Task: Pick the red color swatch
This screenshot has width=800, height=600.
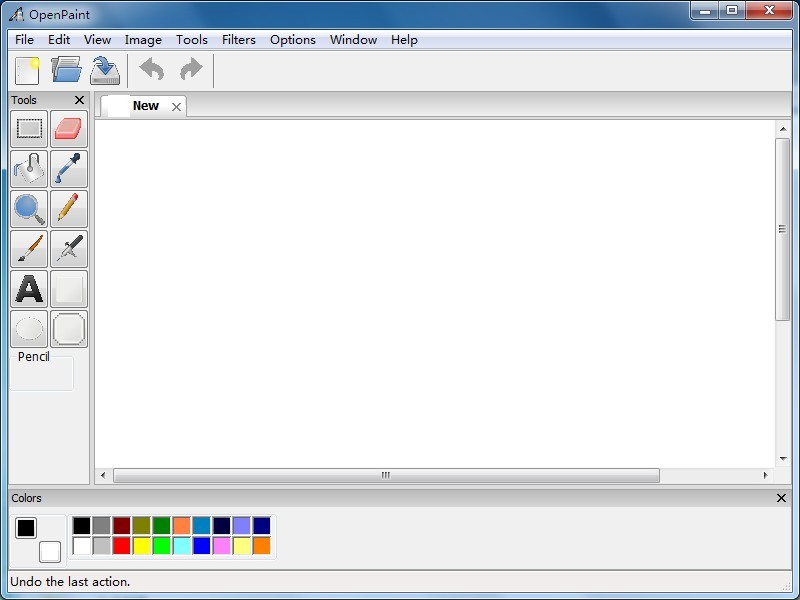Action: (x=121, y=546)
